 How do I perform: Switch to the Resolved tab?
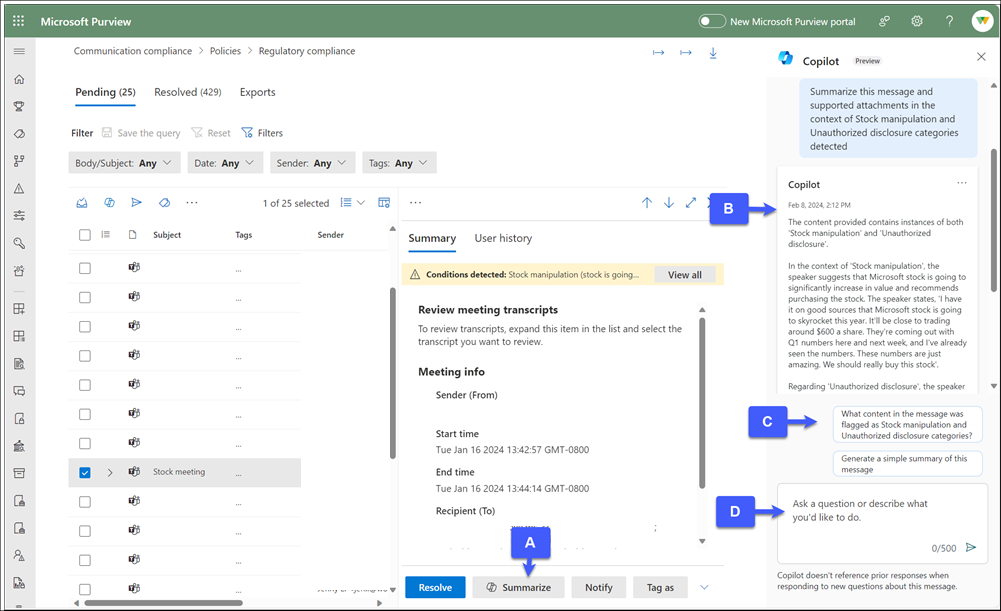click(187, 91)
